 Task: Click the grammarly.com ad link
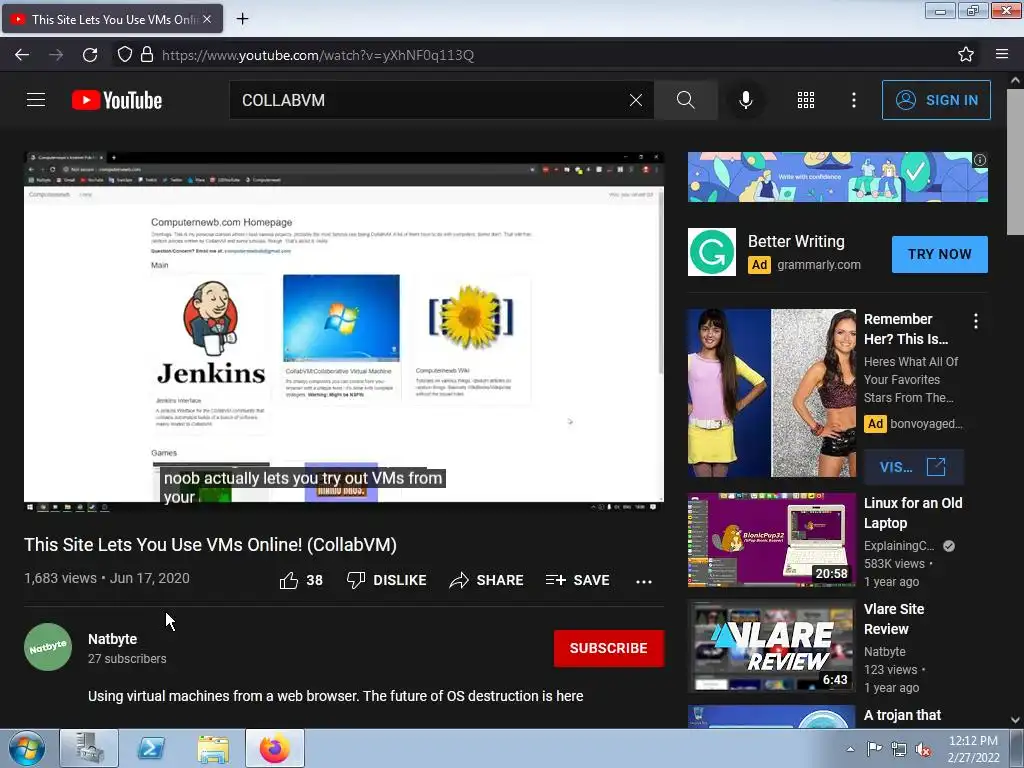(819, 264)
